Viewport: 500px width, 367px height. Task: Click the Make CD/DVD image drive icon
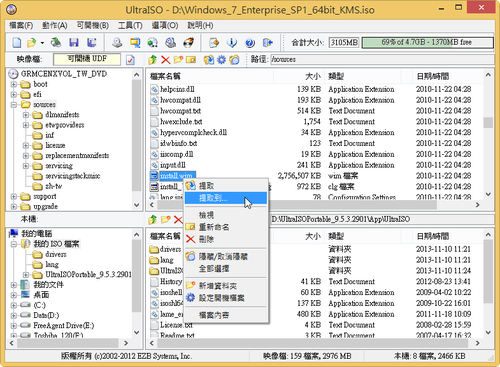[117, 42]
